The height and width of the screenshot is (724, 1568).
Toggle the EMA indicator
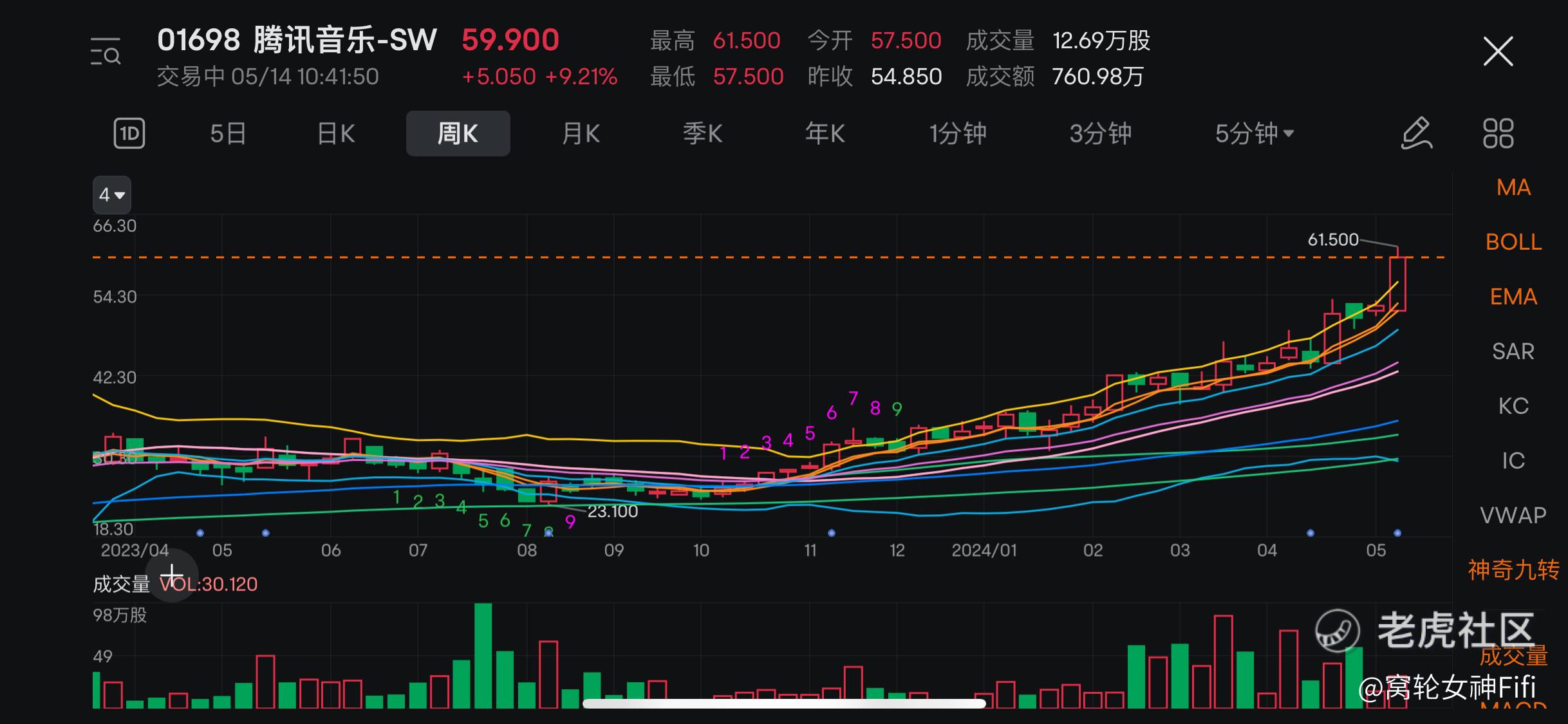point(1513,297)
